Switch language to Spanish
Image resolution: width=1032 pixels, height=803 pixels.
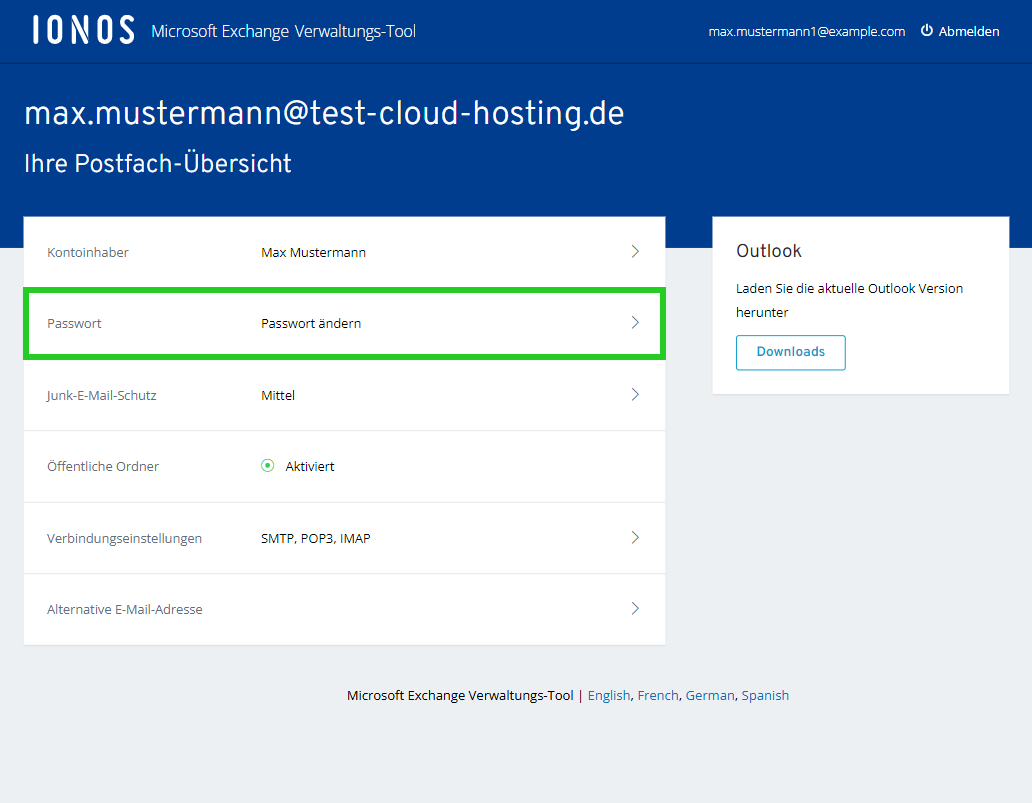click(x=765, y=696)
